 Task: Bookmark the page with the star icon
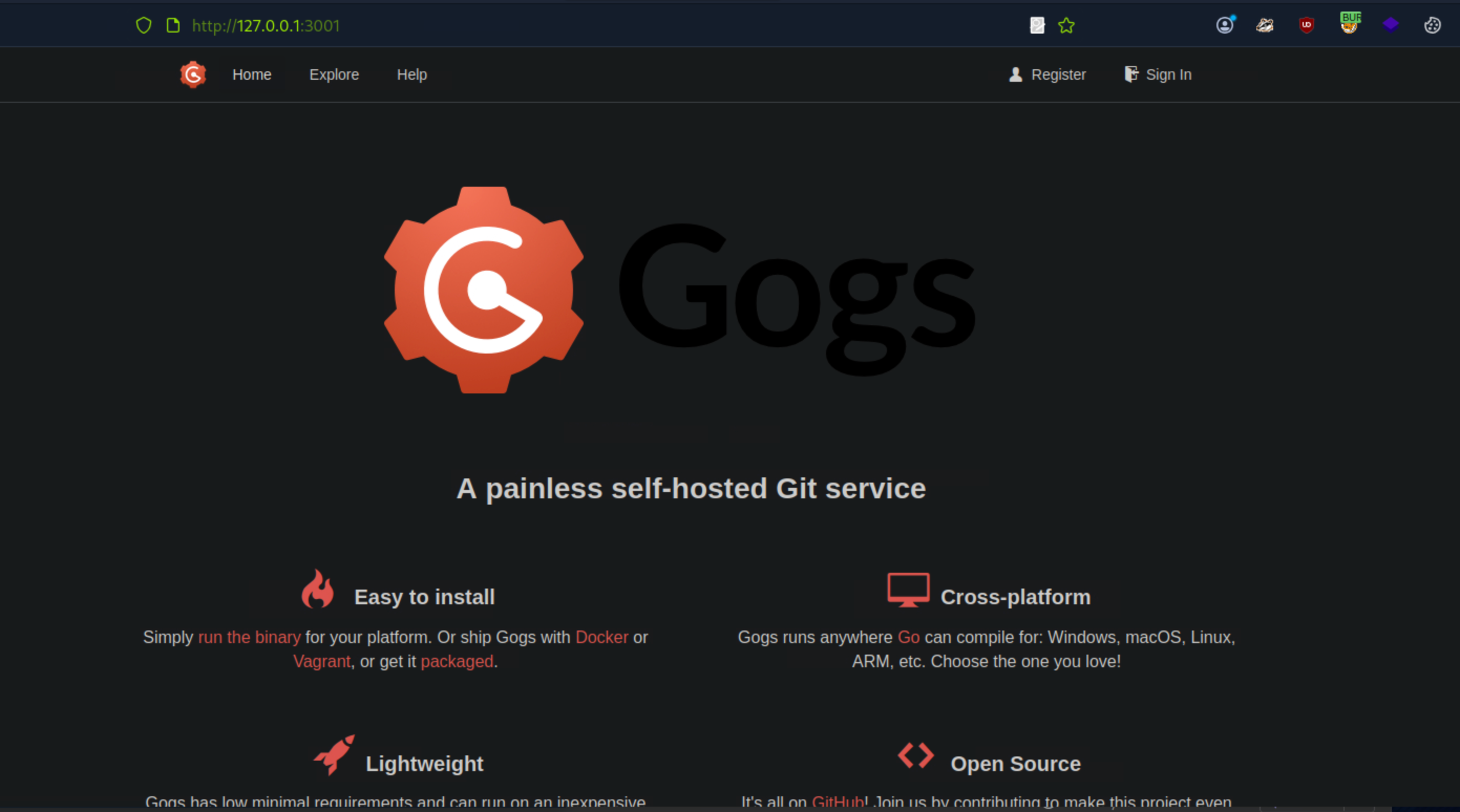point(1066,26)
